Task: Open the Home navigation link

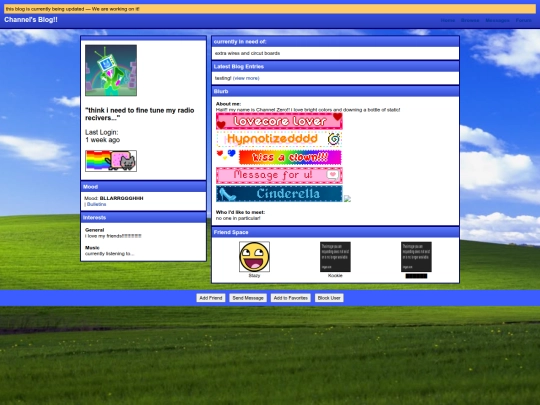Action: pos(448,20)
